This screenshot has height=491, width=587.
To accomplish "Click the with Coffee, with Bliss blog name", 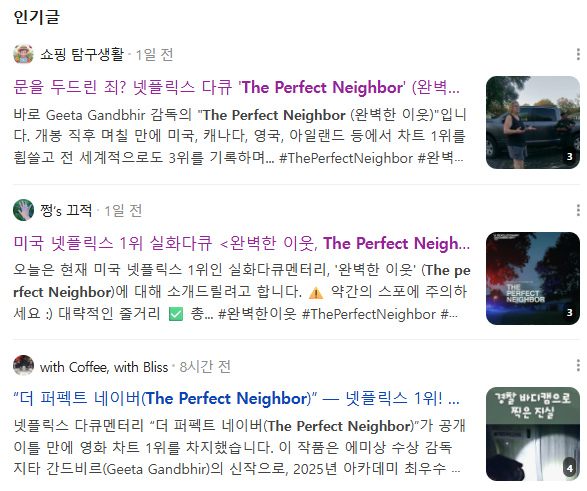I will [x=104, y=367].
